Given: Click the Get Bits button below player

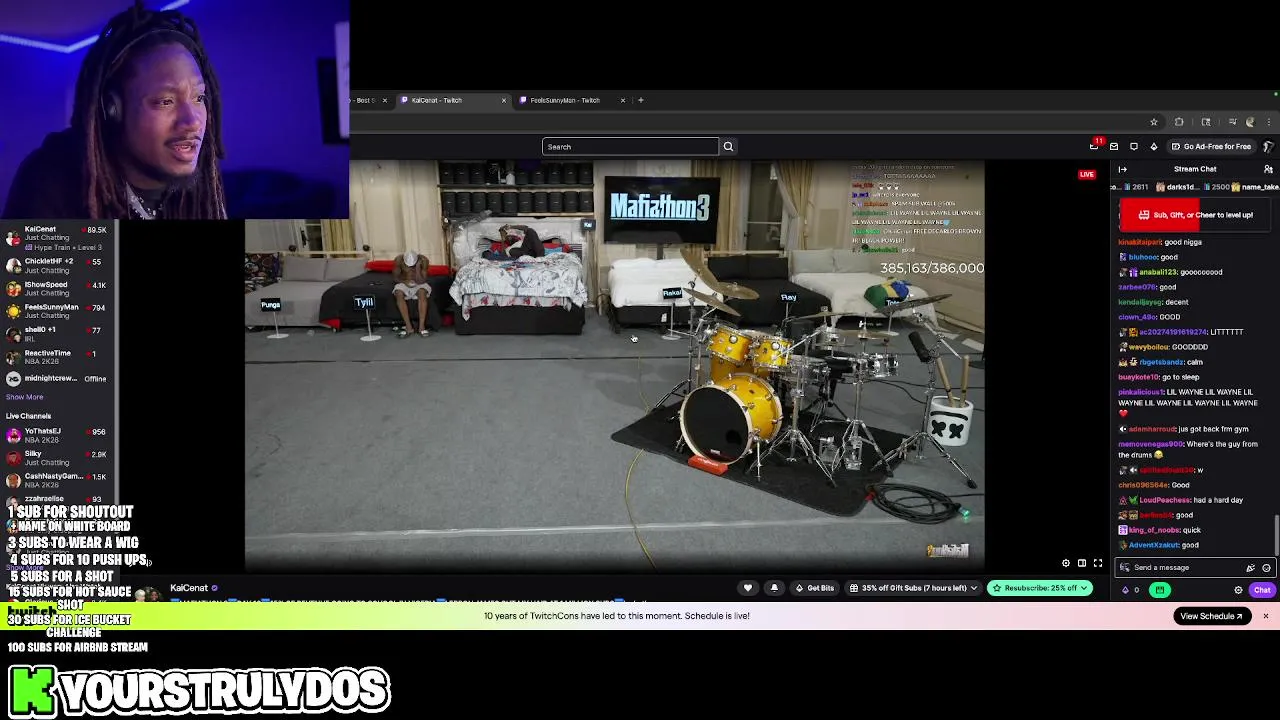Looking at the screenshot, I should point(814,588).
